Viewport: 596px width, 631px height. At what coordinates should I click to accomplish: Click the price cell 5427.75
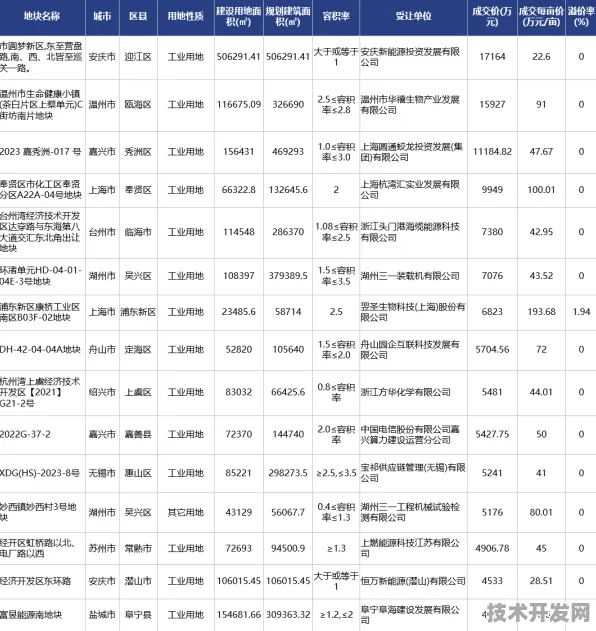[492, 435]
